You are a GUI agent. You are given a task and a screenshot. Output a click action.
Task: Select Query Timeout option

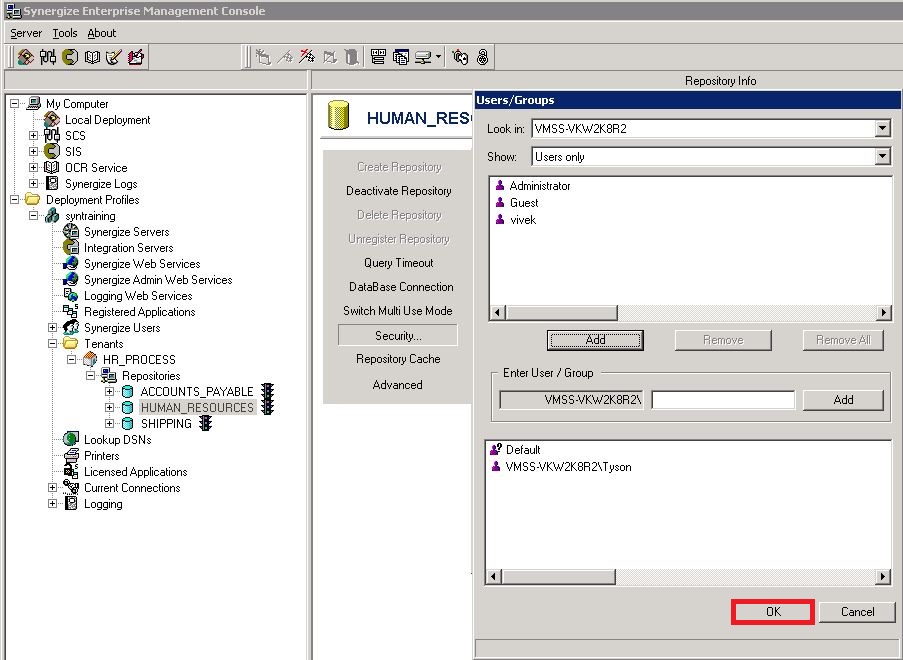399,263
